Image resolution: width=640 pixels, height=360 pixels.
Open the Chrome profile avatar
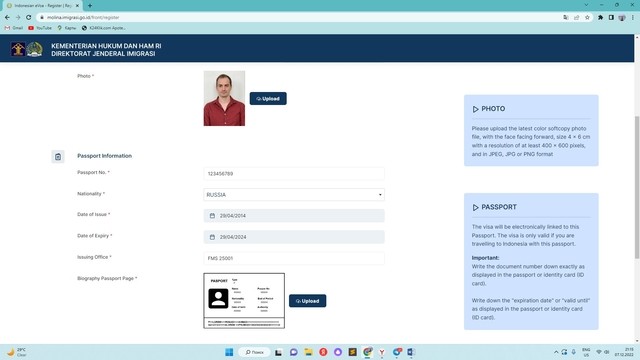622,18
